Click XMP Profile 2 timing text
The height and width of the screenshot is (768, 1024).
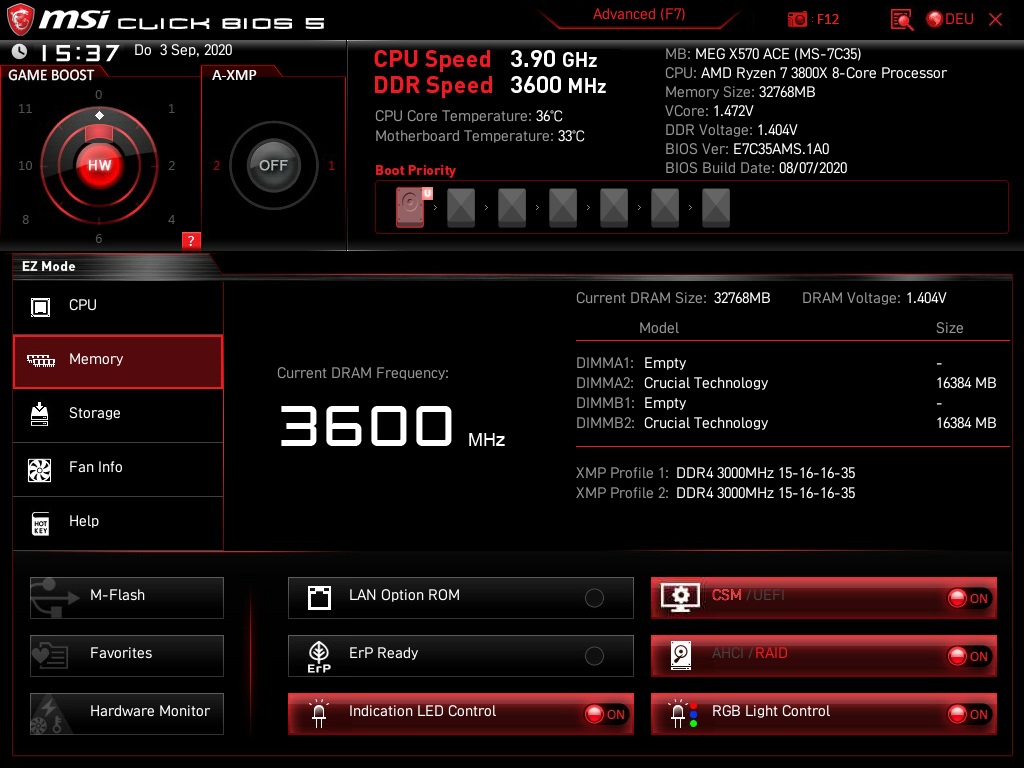(765, 493)
